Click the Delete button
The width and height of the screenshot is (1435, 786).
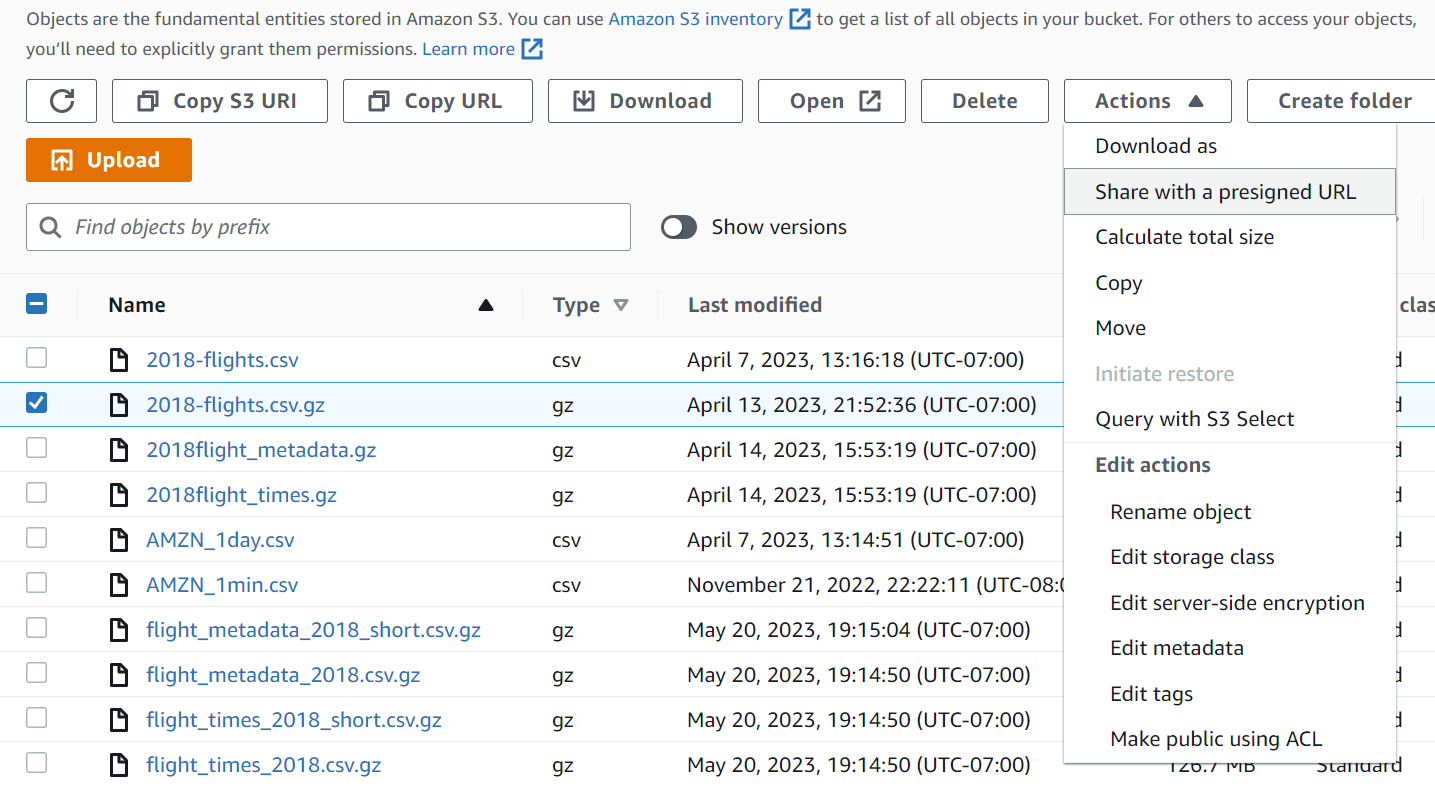(x=984, y=100)
